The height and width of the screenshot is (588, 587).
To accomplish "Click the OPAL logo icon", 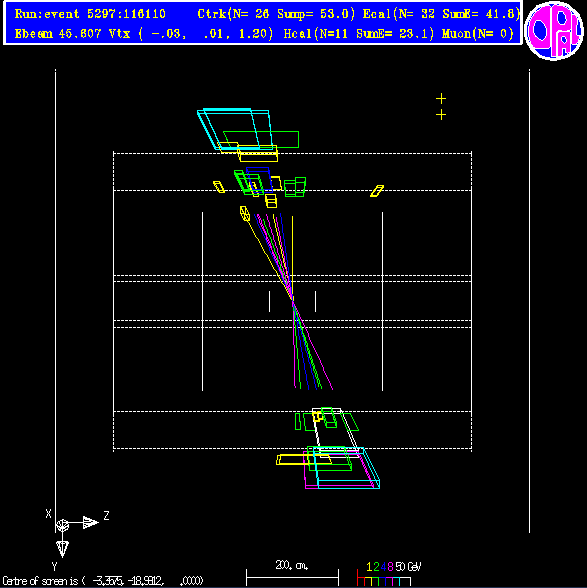I will tap(554, 31).
